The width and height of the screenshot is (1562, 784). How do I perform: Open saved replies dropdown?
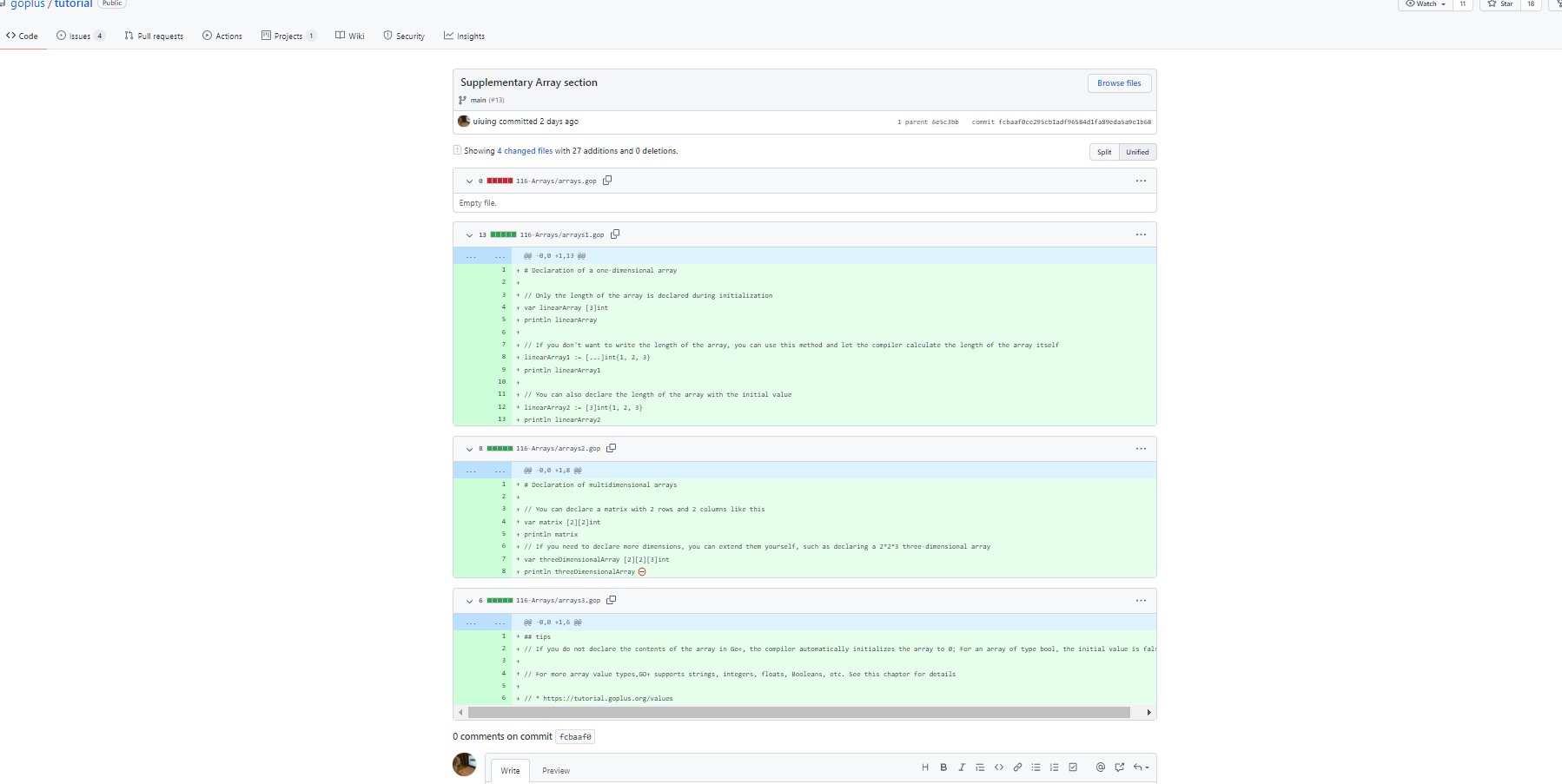(x=1141, y=768)
